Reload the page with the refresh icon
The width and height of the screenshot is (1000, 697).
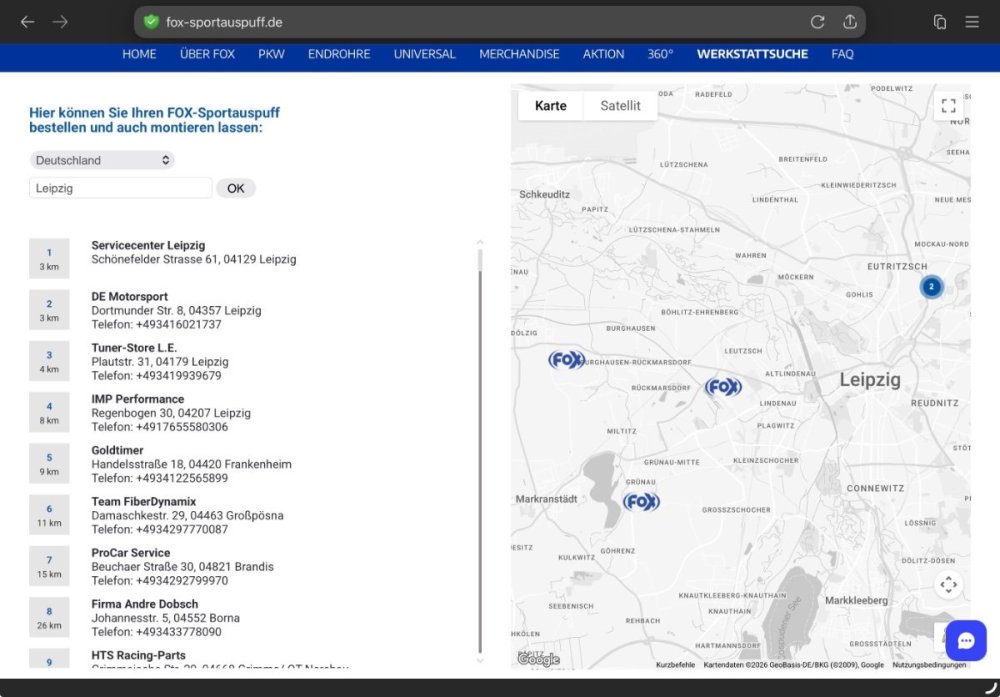(817, 22)
